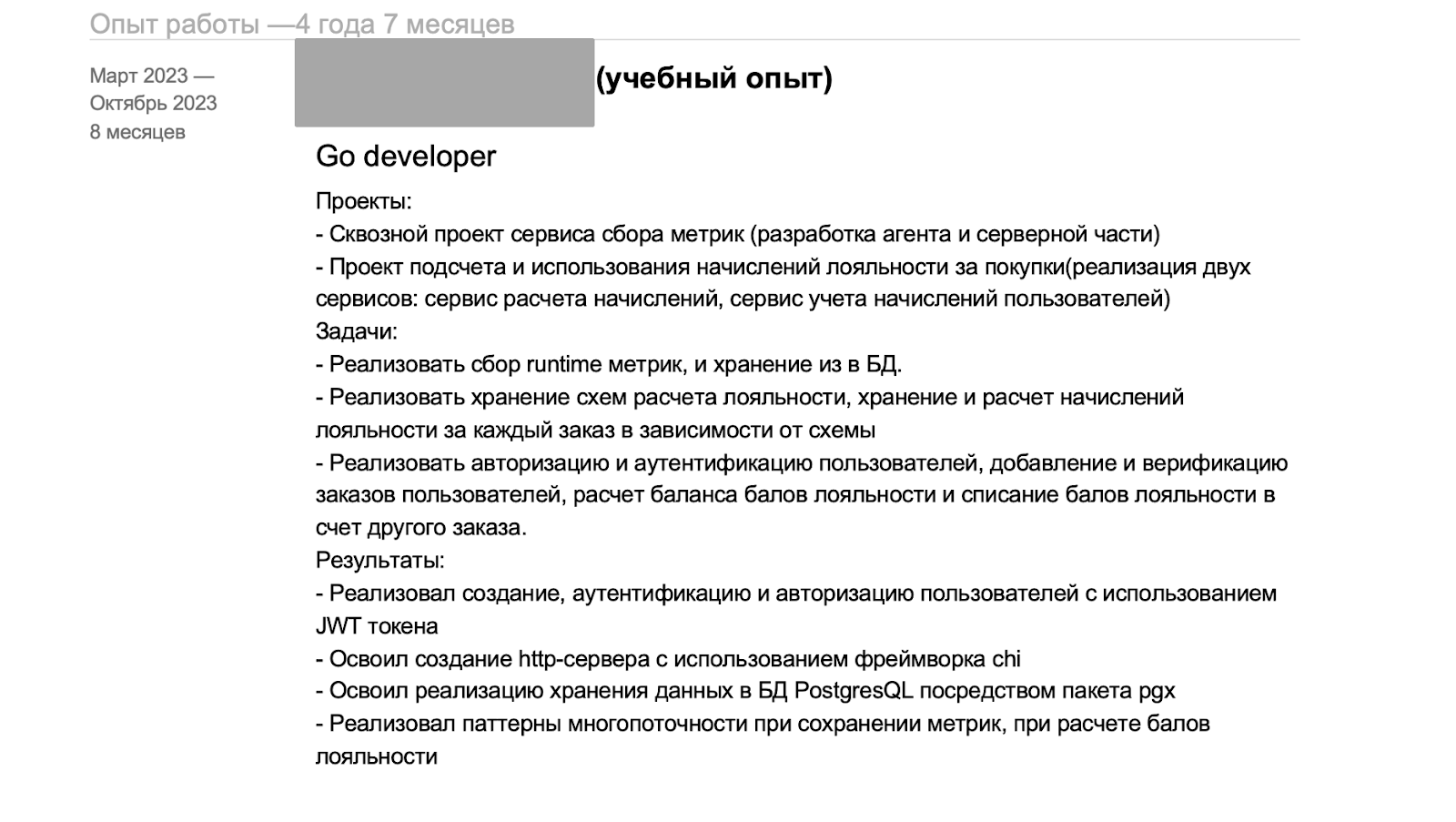Click the '(учебный опыт)' heading text
The width and height of the screenshot is (1456, 822).
pyautogui.click(x=713, y=79)
